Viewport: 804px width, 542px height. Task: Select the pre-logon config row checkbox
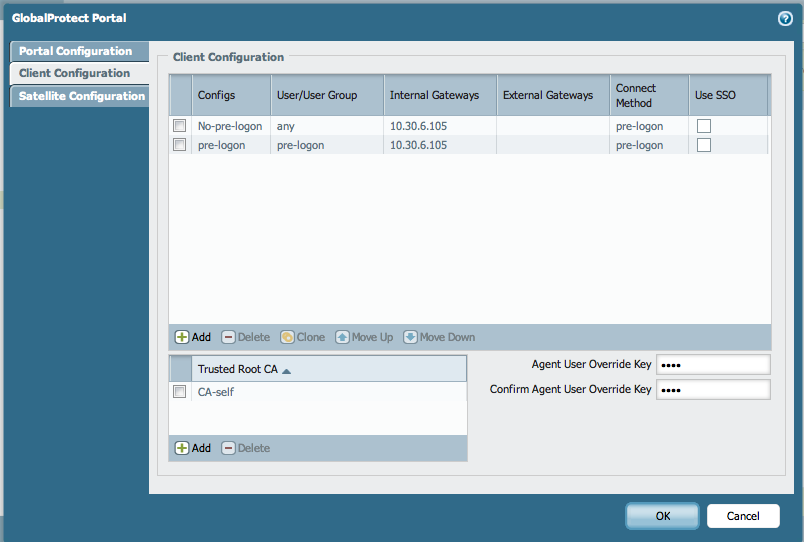(180, 145)
